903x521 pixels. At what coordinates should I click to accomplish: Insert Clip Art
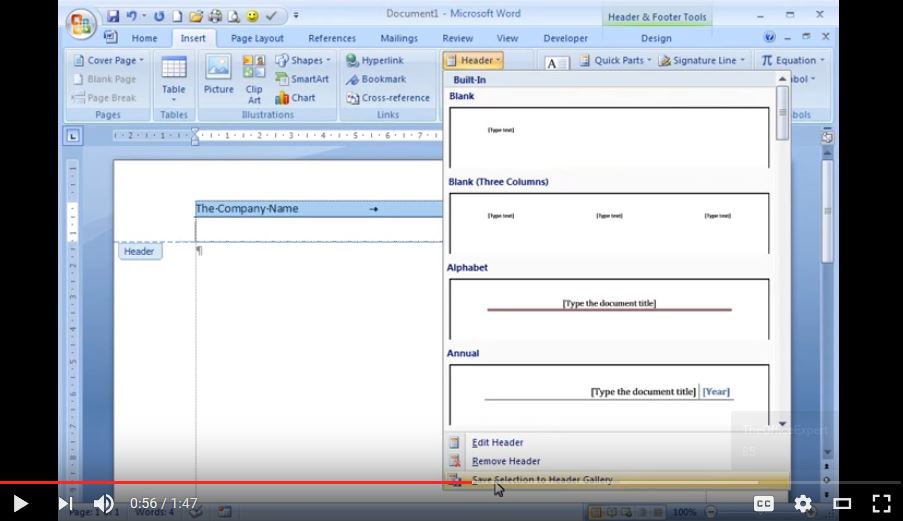coord(254,79)
